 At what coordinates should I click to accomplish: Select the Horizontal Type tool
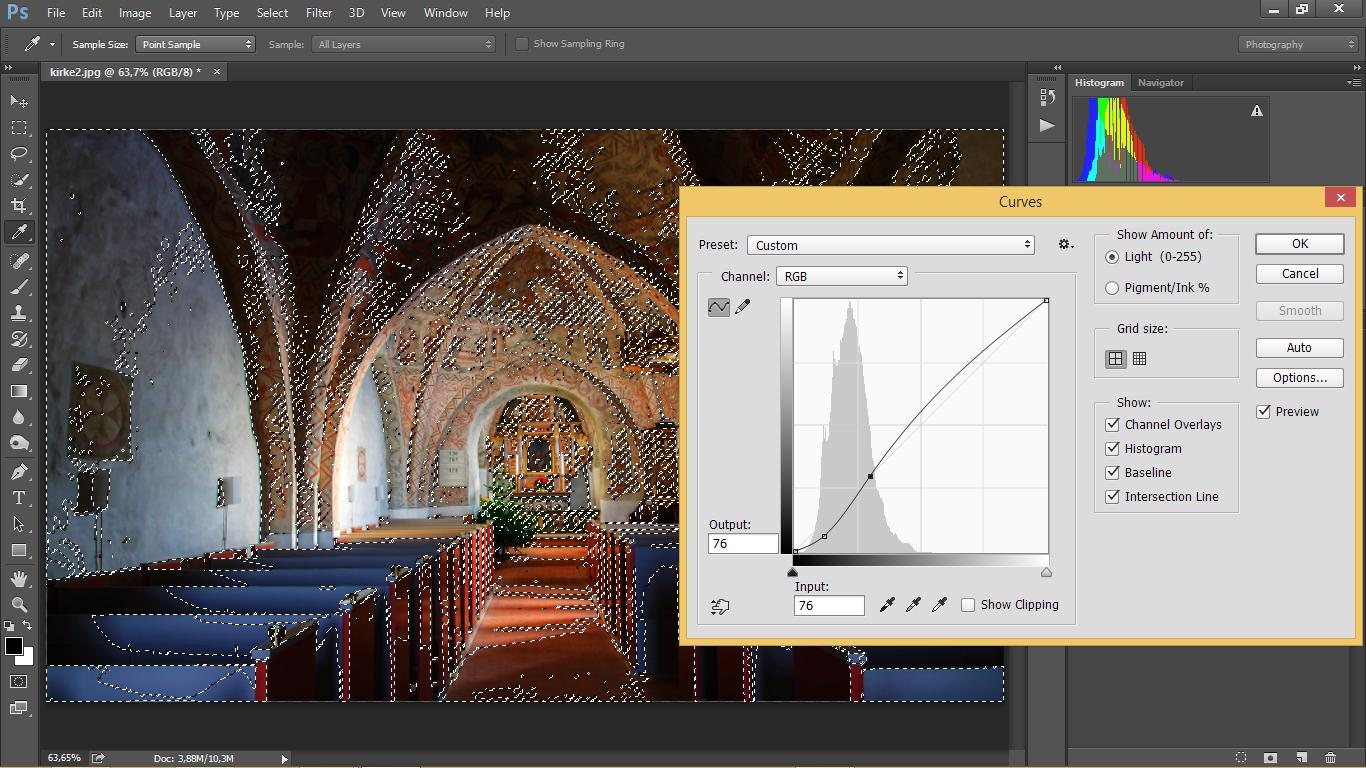(19, 498)
